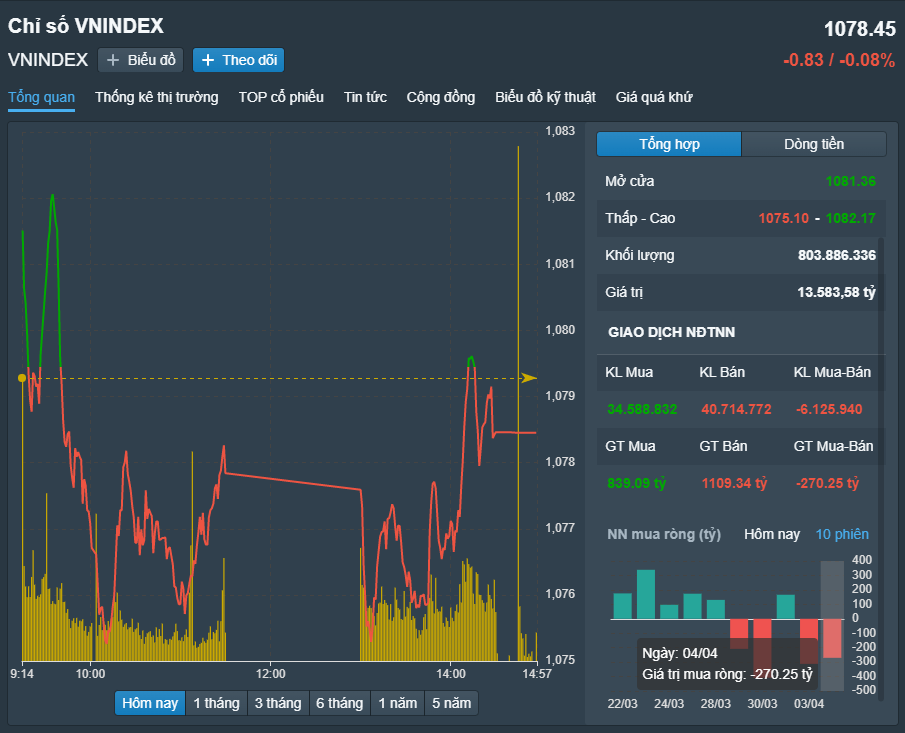Set chart range to 3 tháng
This screenshot has width=905, height=733.
[278, 703]
